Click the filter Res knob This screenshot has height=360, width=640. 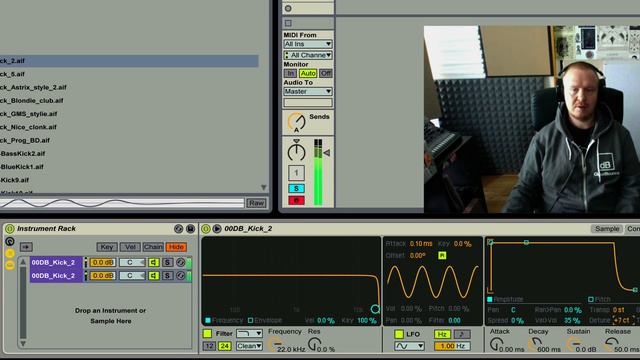(x=314, y=345)
